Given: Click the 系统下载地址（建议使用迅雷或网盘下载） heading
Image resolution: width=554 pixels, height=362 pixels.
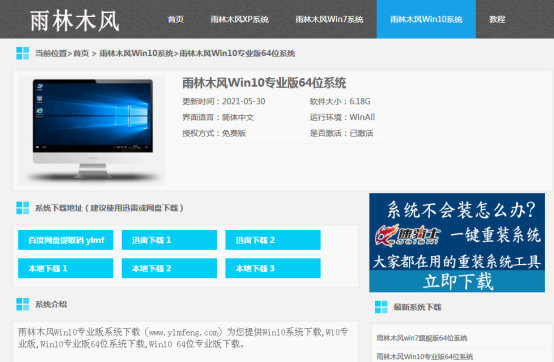Looking at the screenshot, I should (109, 208).
